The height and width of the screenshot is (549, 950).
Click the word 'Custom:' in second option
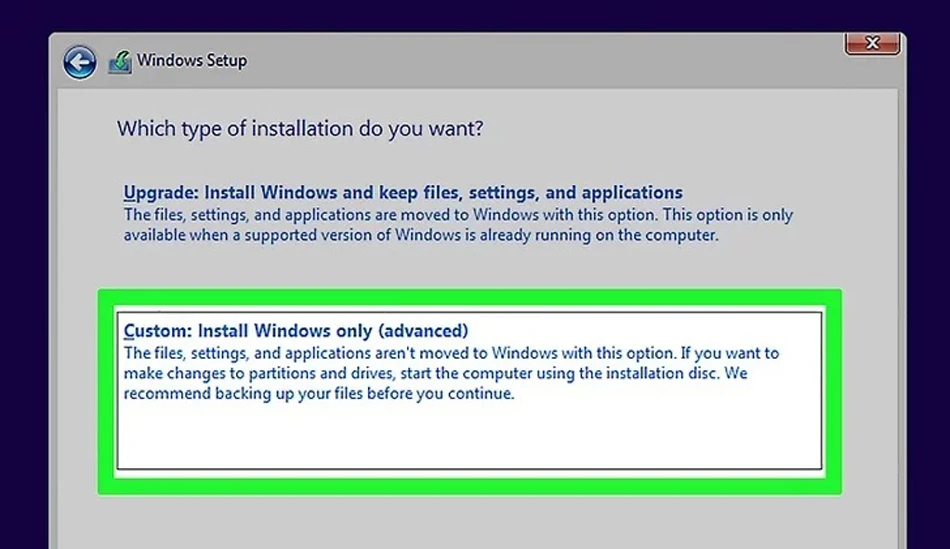point(158,331)
